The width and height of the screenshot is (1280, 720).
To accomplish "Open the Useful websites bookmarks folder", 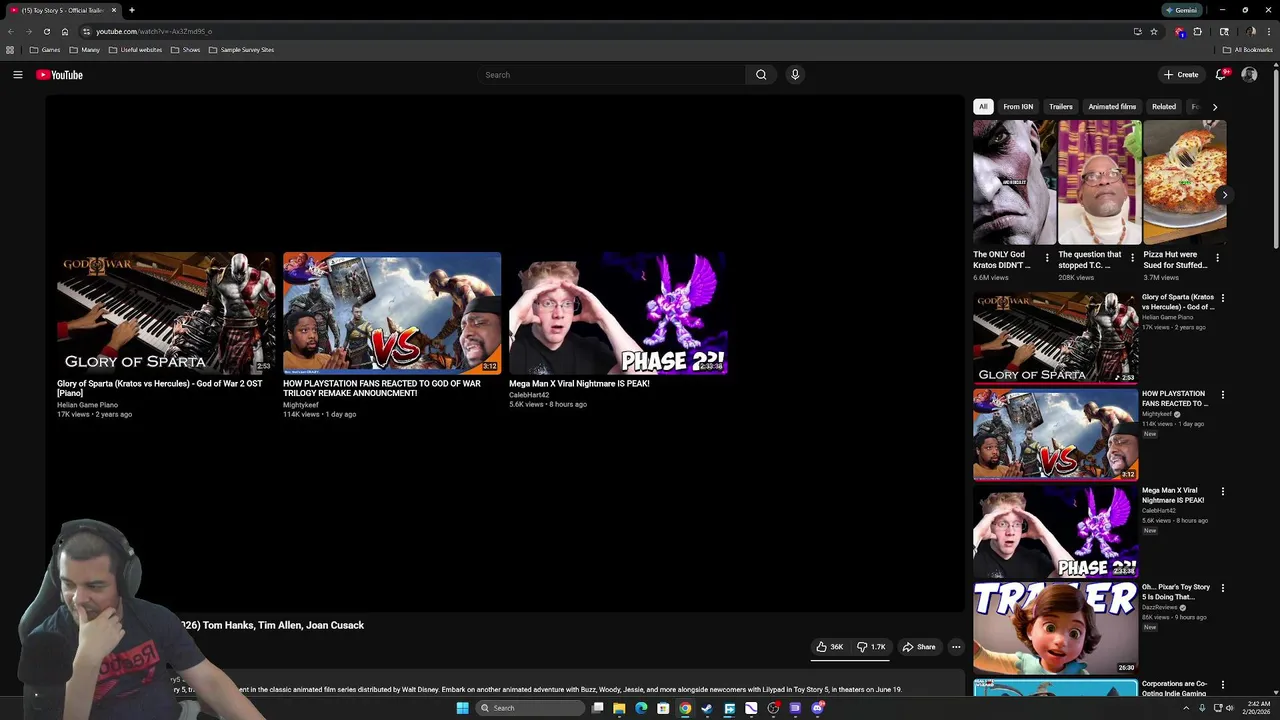I will [135, 50].
